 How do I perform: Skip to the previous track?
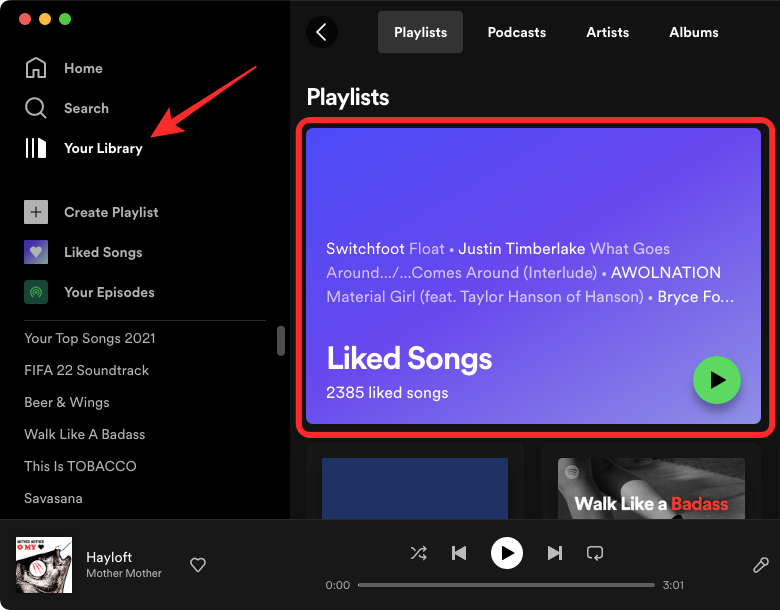coord(459,553)
